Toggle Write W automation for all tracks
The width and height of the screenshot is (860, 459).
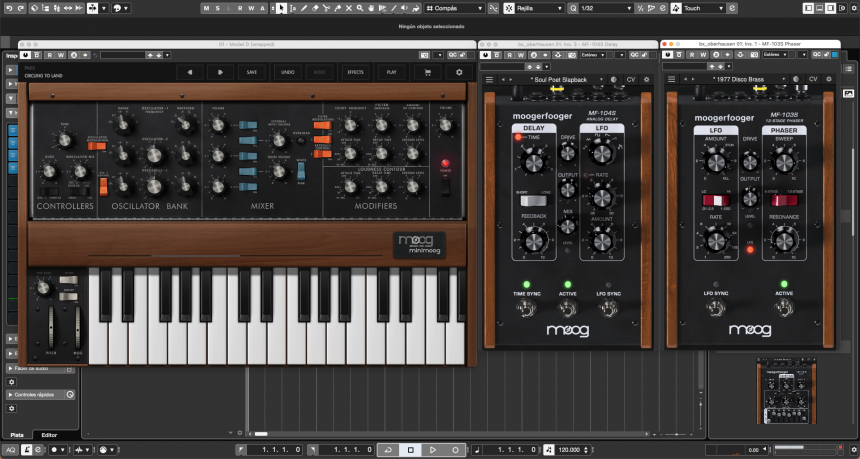click(x=251, y=8)
